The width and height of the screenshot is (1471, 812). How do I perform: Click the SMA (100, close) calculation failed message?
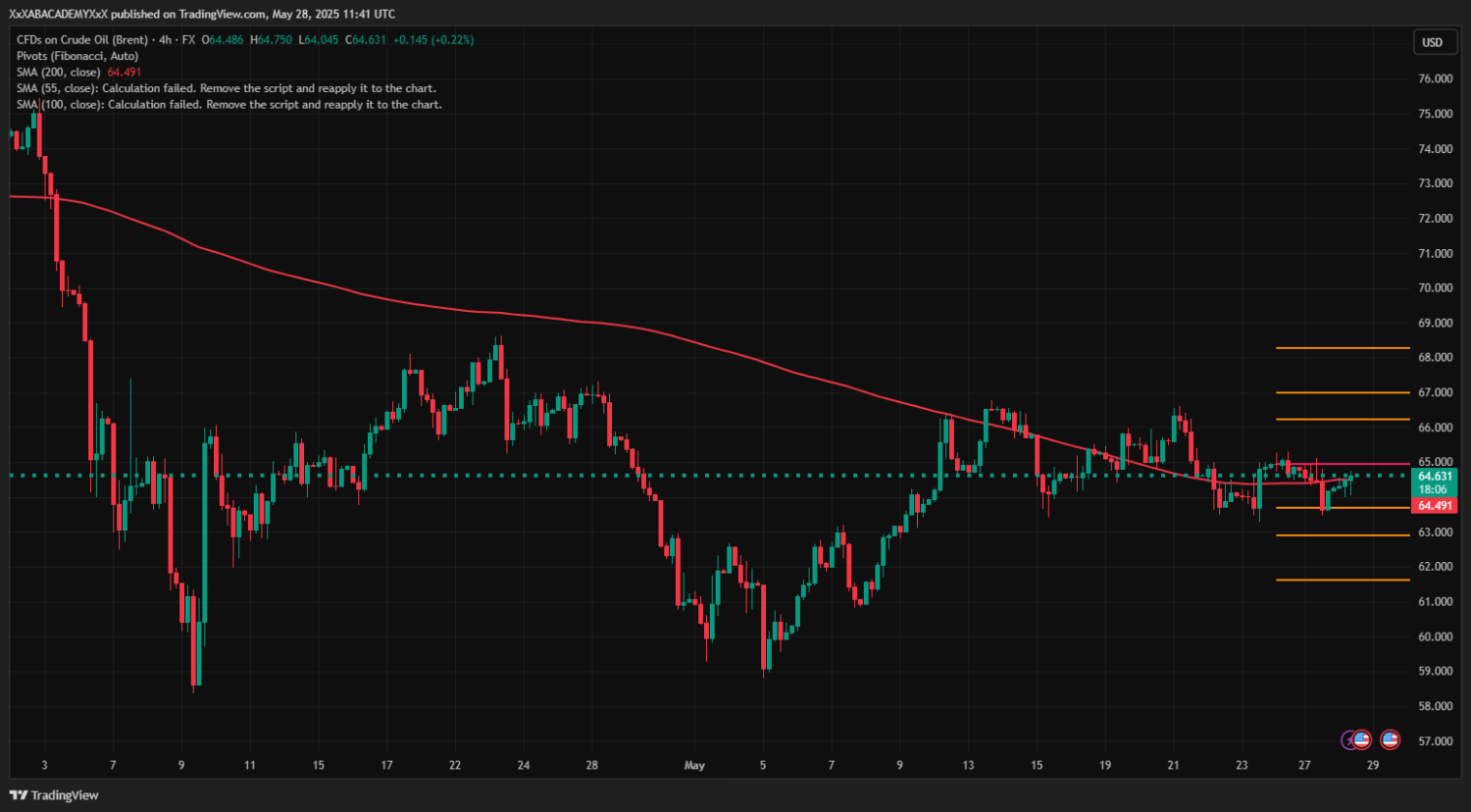tap(228, 104)
